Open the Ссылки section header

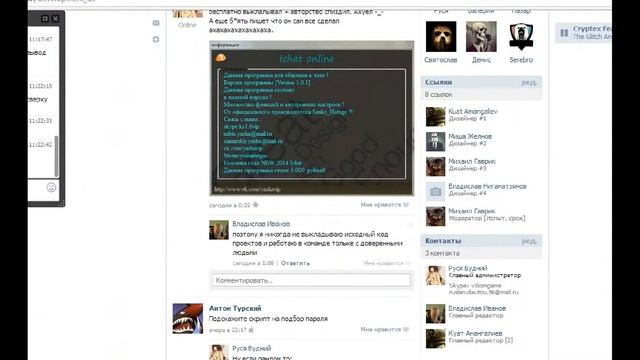tap(438, 82)
